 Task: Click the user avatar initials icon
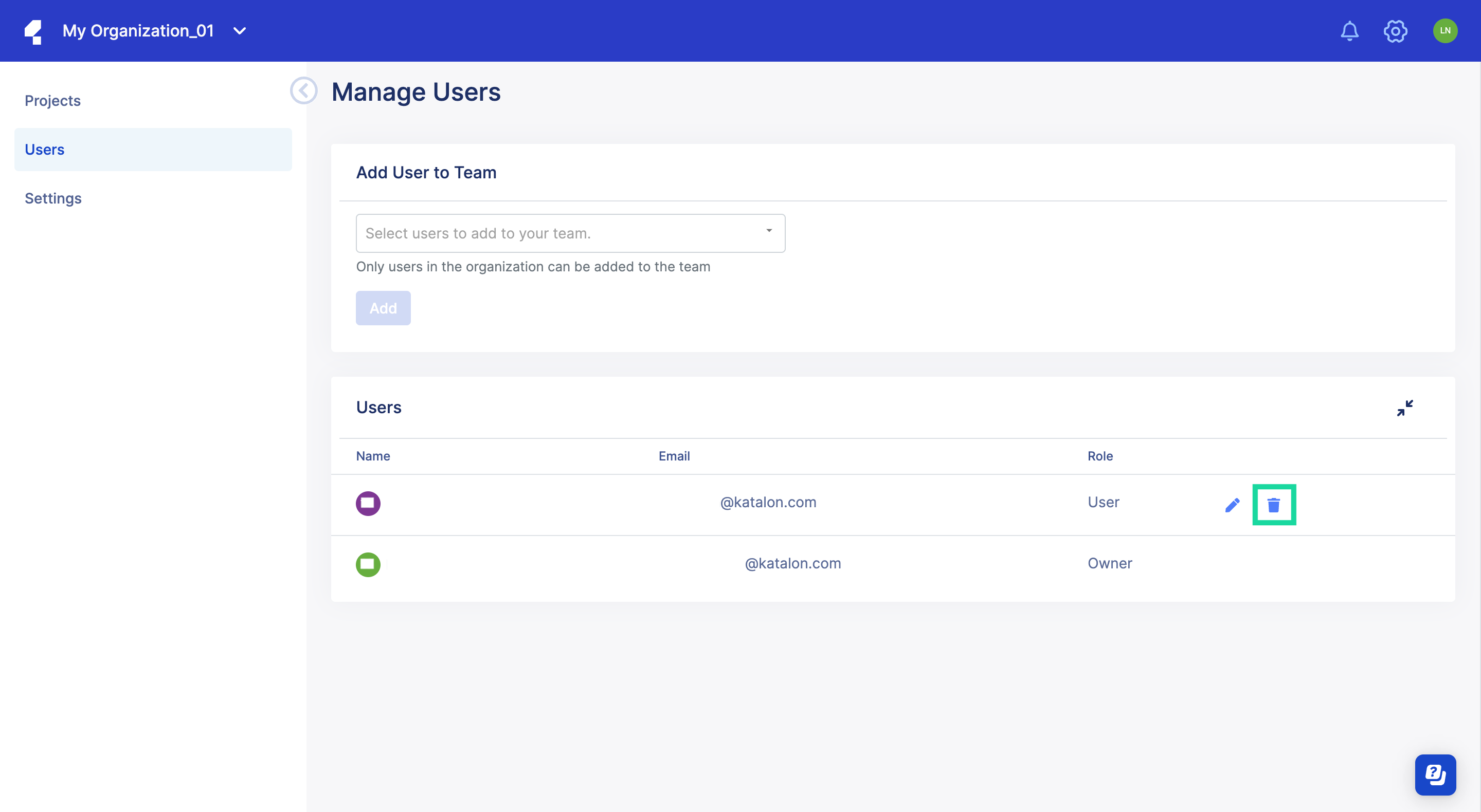click(x=1445, y=30)
